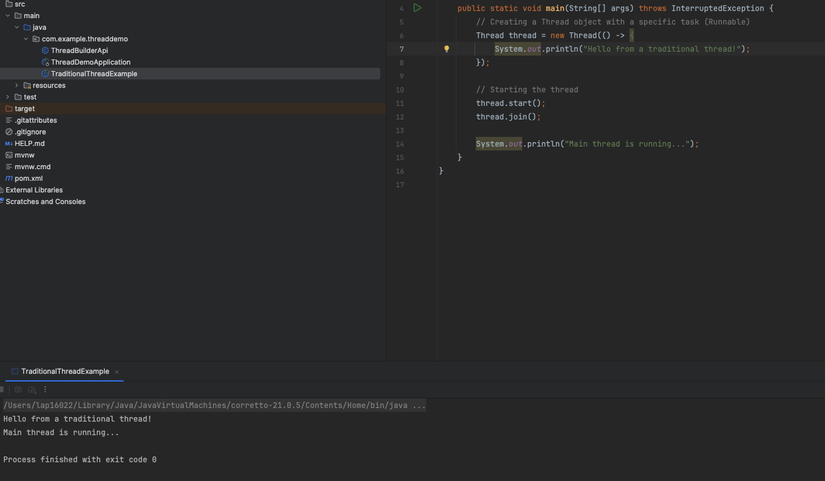
Task: Click the mvnw.cmd file icon
Action: [x=9, y=167]
